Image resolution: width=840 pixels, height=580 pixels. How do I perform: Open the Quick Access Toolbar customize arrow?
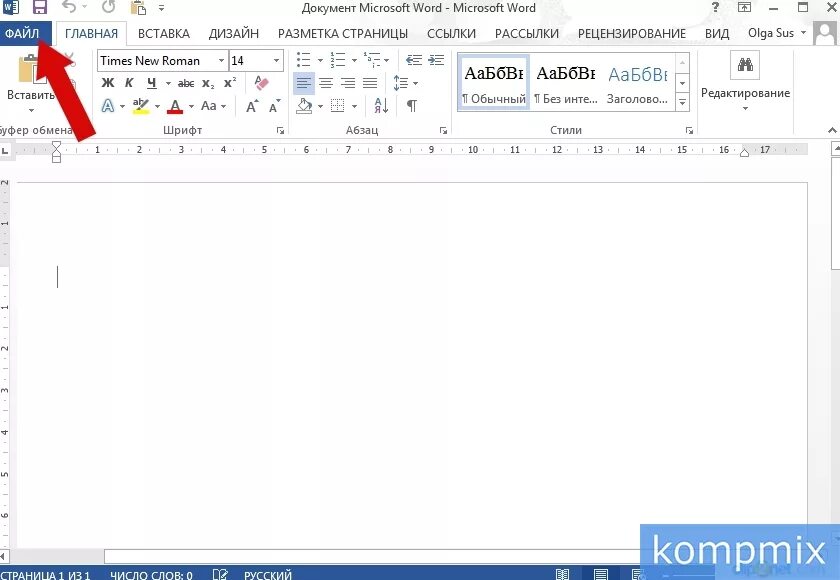(x=161, y=8)
